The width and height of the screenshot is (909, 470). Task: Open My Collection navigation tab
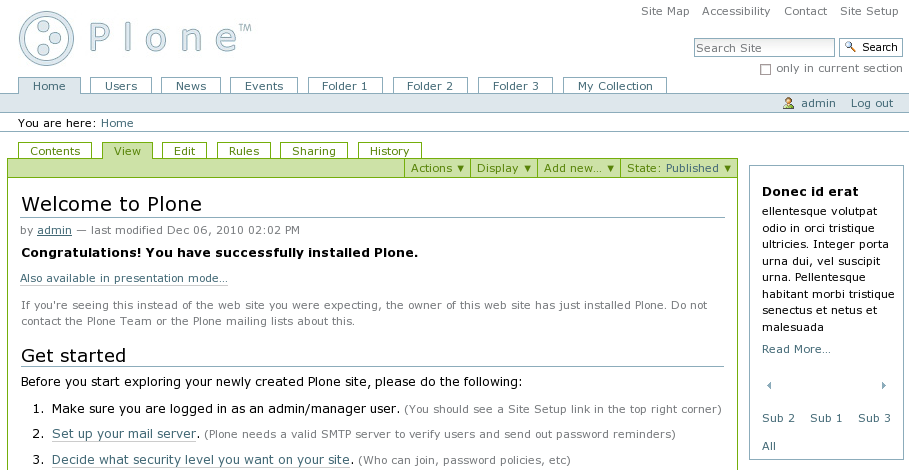615,86
